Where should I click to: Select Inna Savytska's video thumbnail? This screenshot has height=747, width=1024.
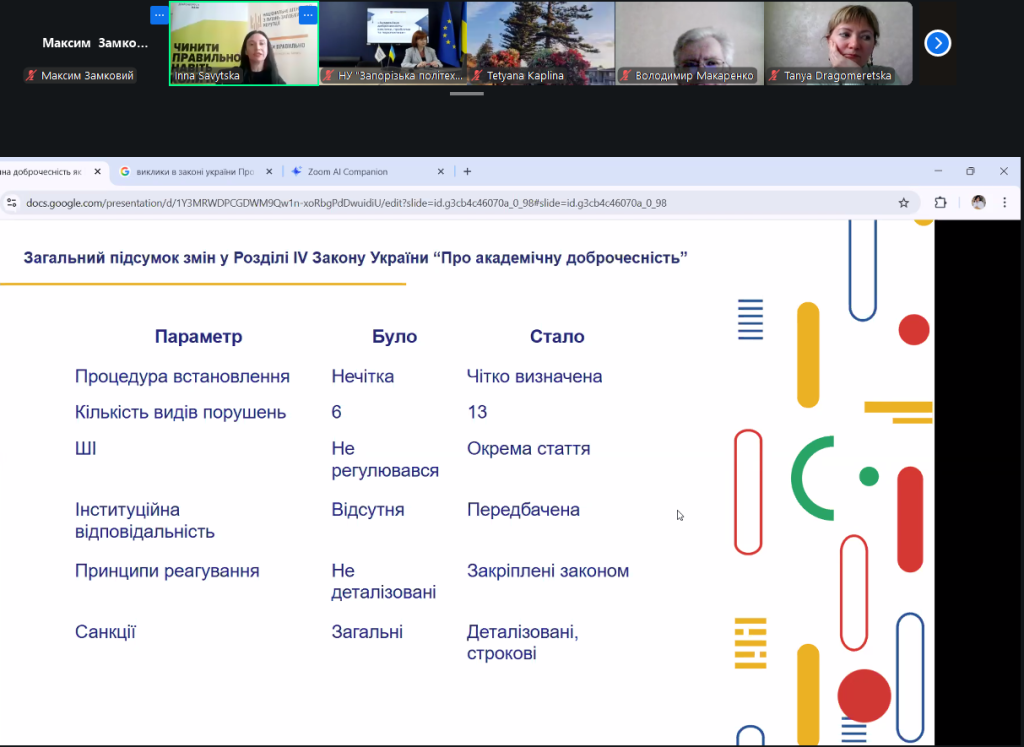pos(243,43)
